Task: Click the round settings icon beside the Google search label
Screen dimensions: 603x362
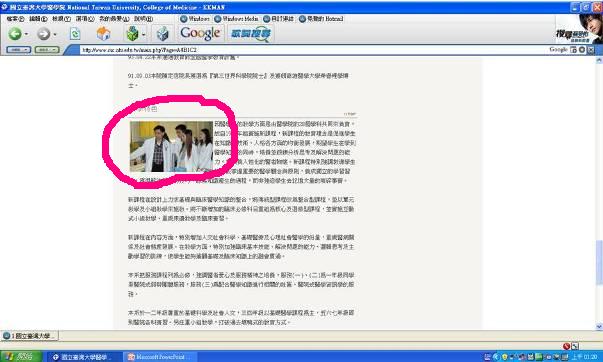Action: pyautogui.click(x=582, y=50)
